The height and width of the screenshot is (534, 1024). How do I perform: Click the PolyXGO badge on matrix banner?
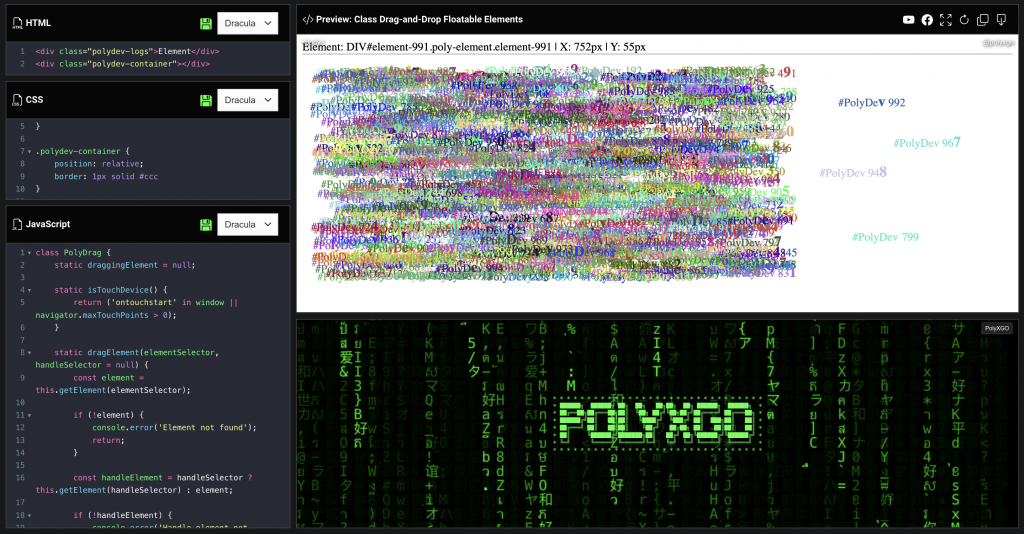click(996, 328)
